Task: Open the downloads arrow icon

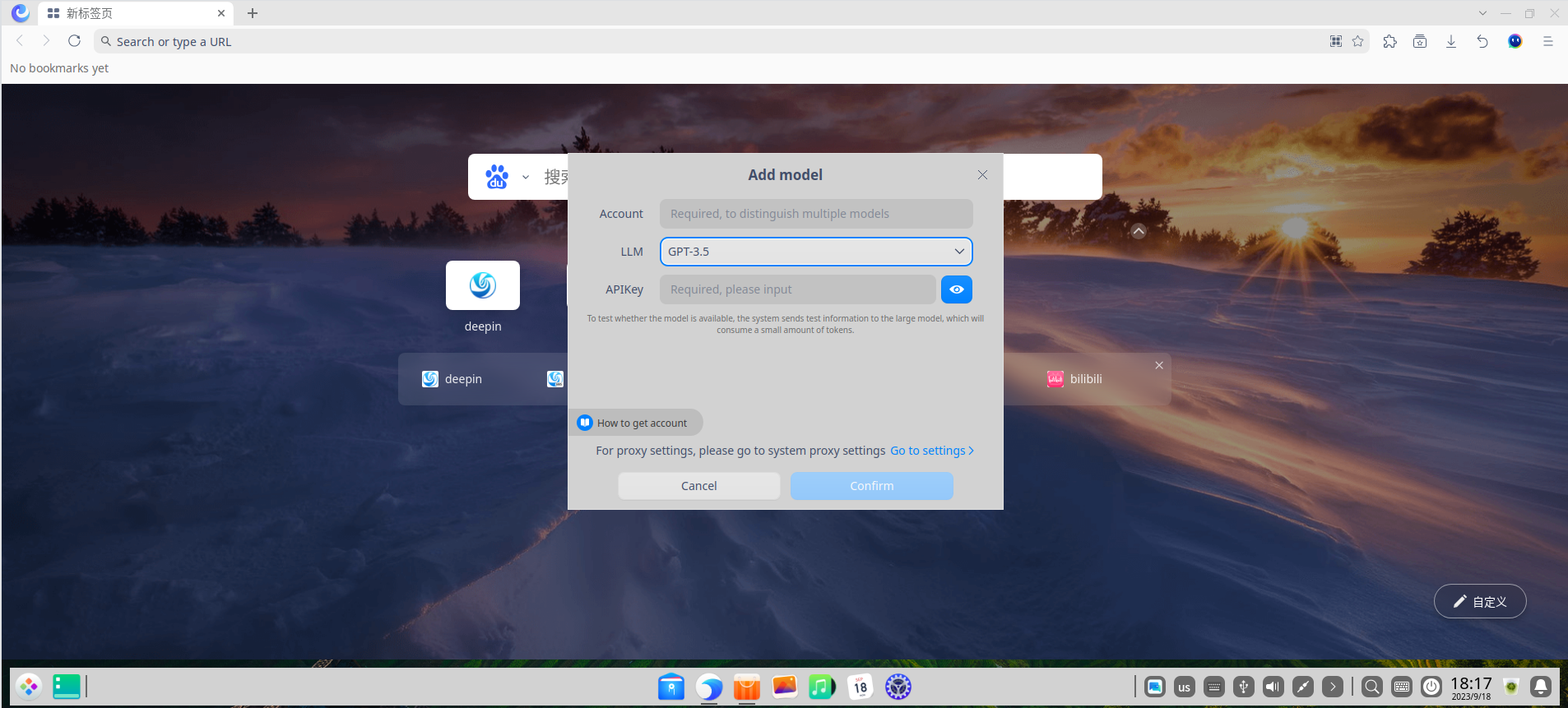Action: pyautogui.click(x=1451, y=41)
